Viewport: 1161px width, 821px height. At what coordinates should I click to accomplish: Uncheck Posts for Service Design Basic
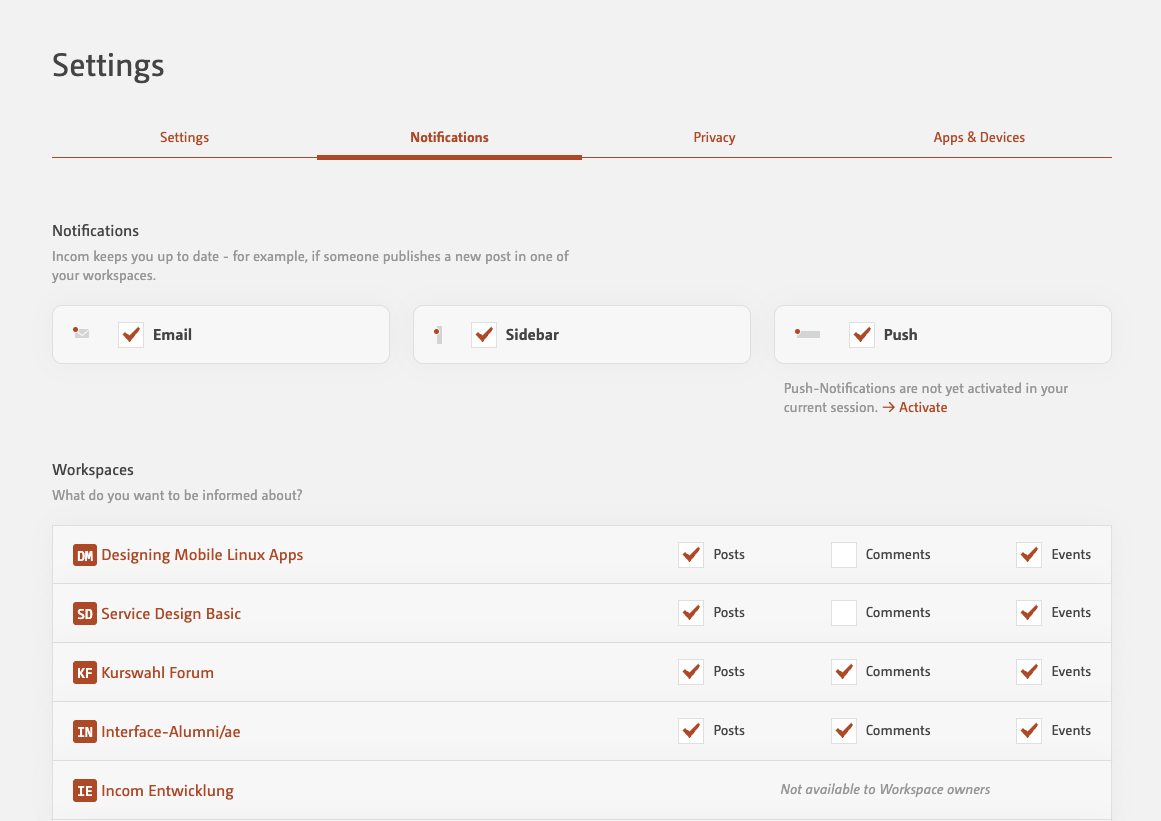click(x=691, y=613)
